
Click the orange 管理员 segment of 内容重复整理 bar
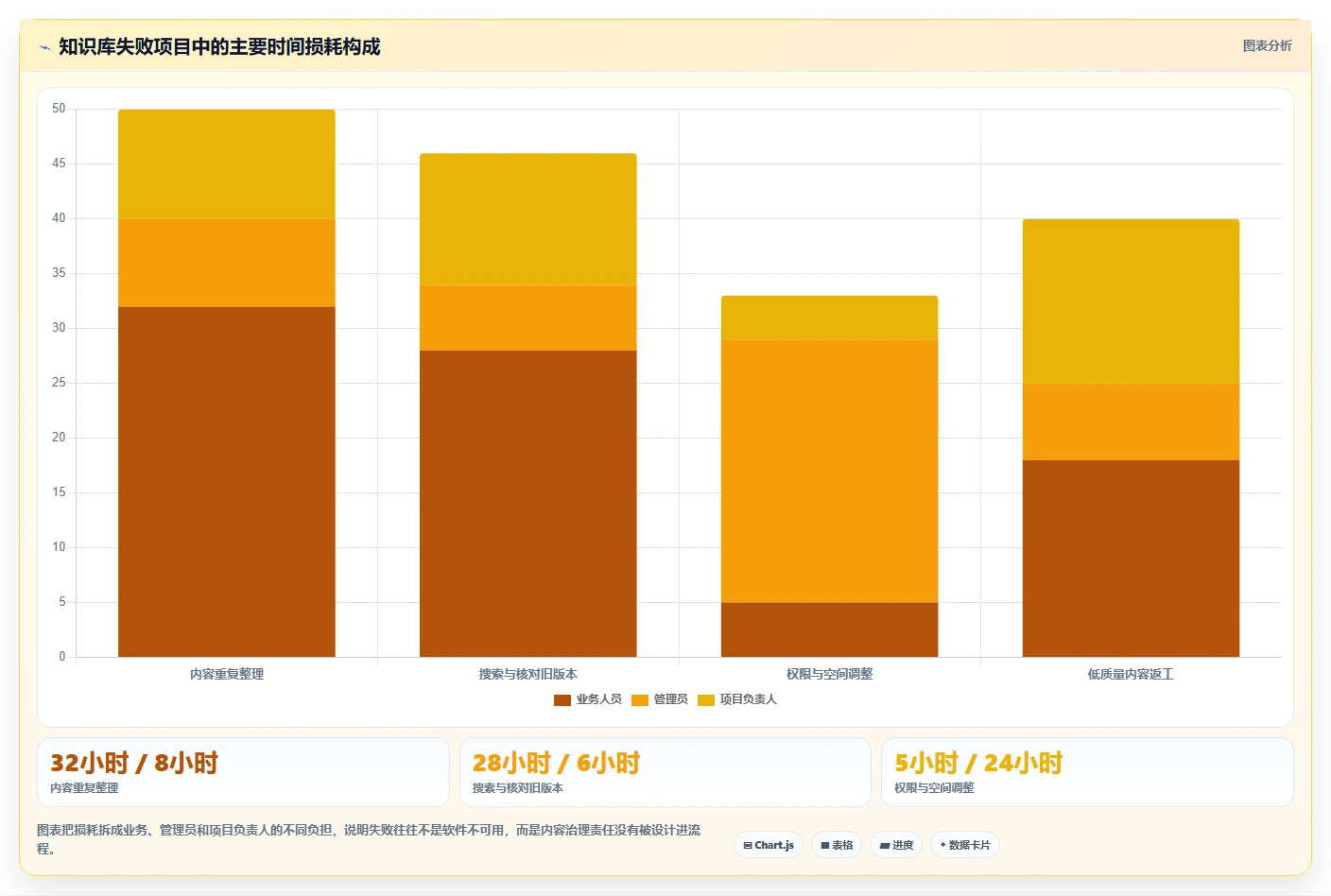point(227,263)
